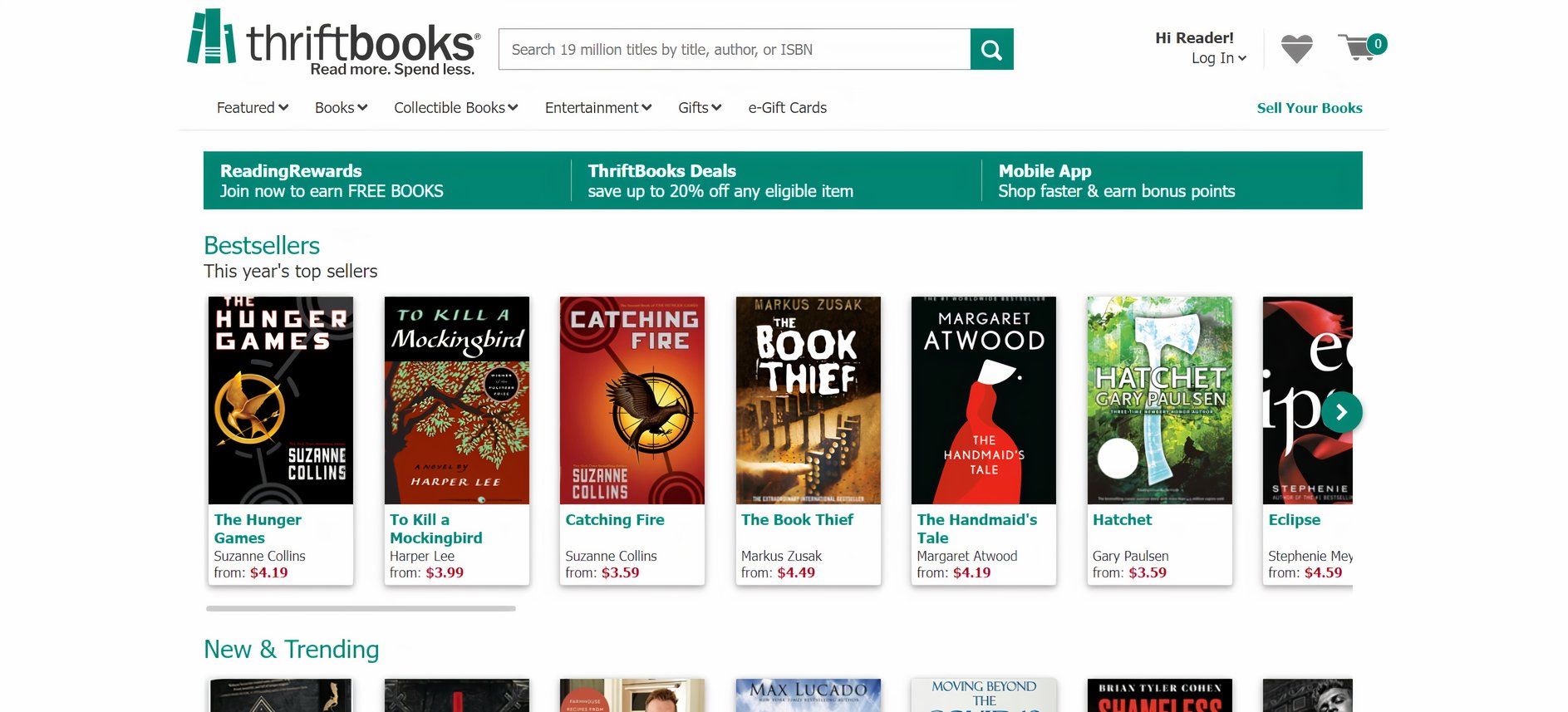The width and height of the screenshot is (1568, 712).
Task: Select The Book Thief cover image
Action: (809, 400)
